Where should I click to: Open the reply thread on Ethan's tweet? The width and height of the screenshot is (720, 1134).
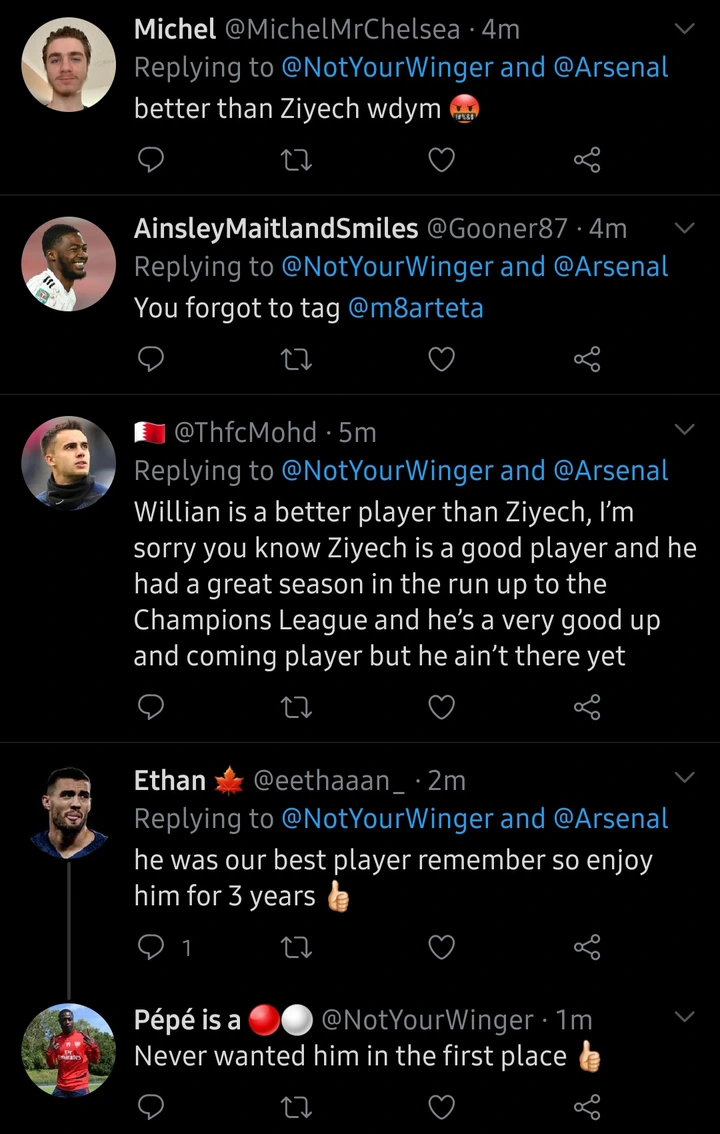click(x=149, y=947)
